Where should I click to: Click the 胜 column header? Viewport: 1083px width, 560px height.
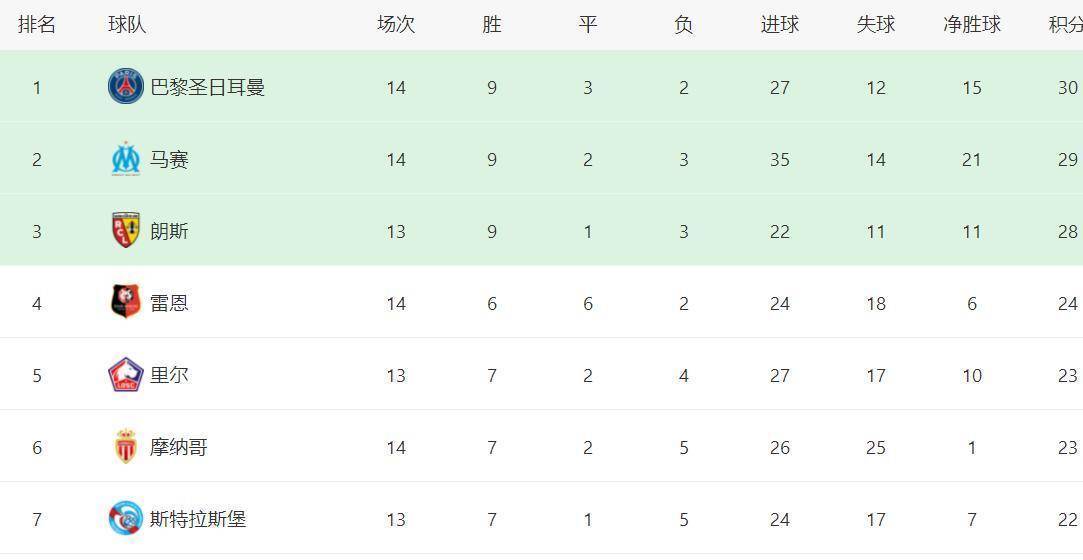492,25
